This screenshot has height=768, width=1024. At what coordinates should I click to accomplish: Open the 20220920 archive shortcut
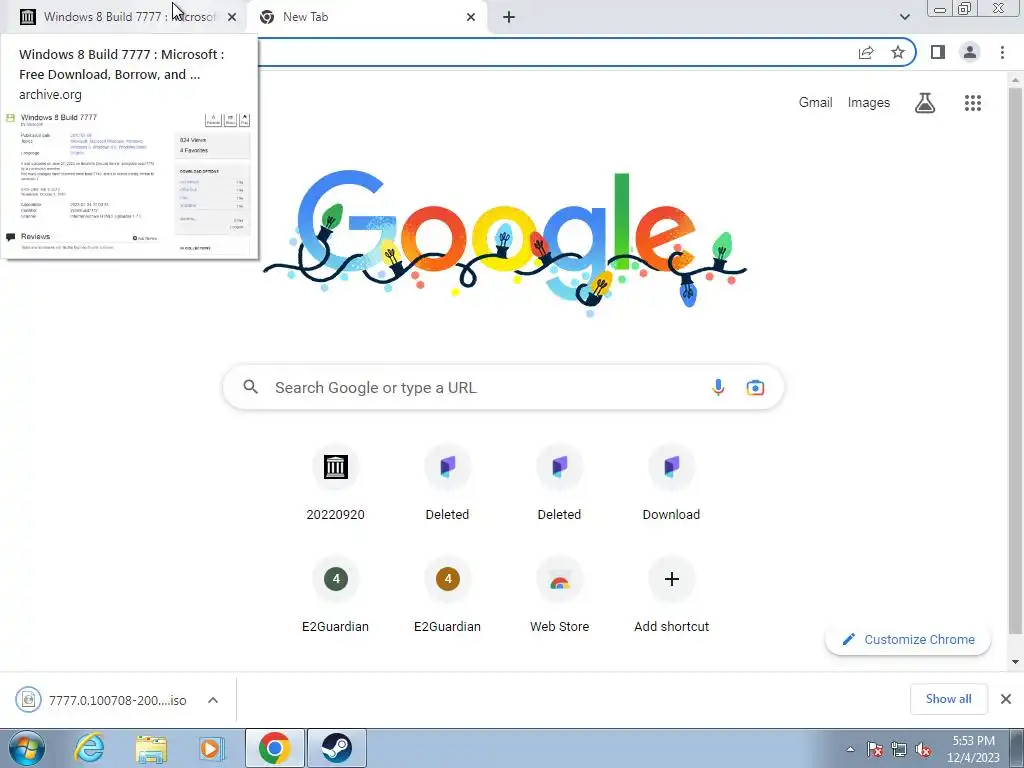pos(336,485)
